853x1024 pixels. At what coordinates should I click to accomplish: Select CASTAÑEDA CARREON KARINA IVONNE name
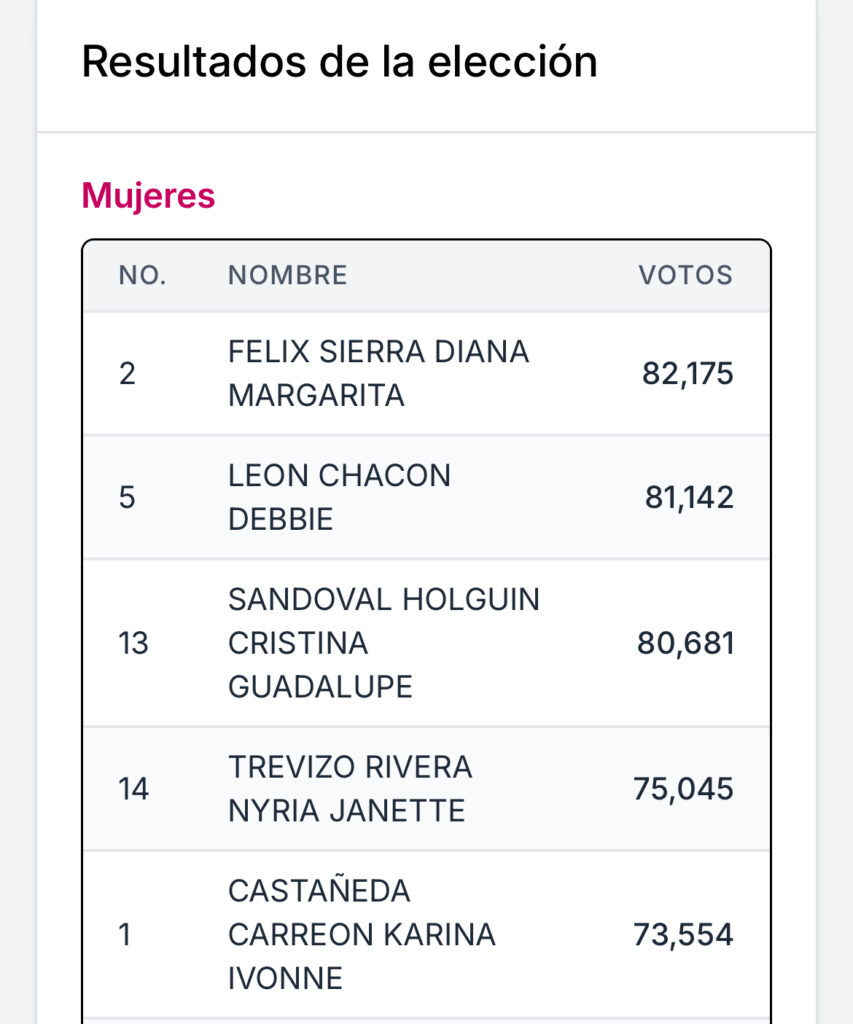[x=362, y=935]
